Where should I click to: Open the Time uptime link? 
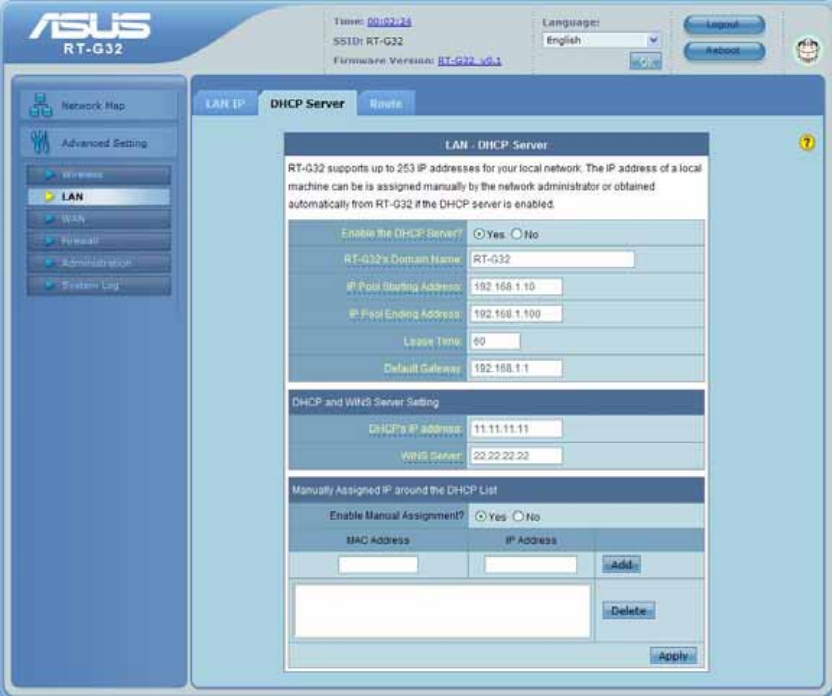point(389,22)
